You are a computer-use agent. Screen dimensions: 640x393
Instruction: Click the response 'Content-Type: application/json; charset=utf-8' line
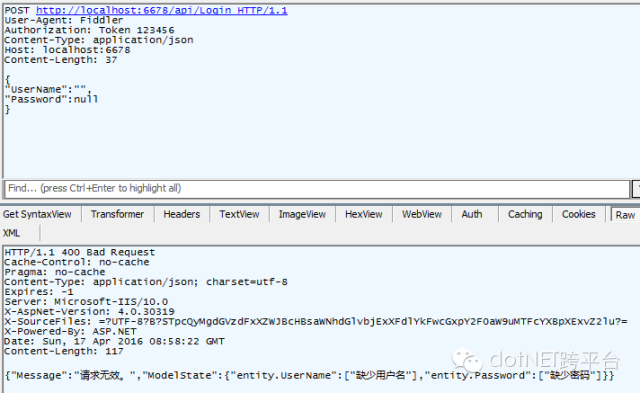point(146,282)
